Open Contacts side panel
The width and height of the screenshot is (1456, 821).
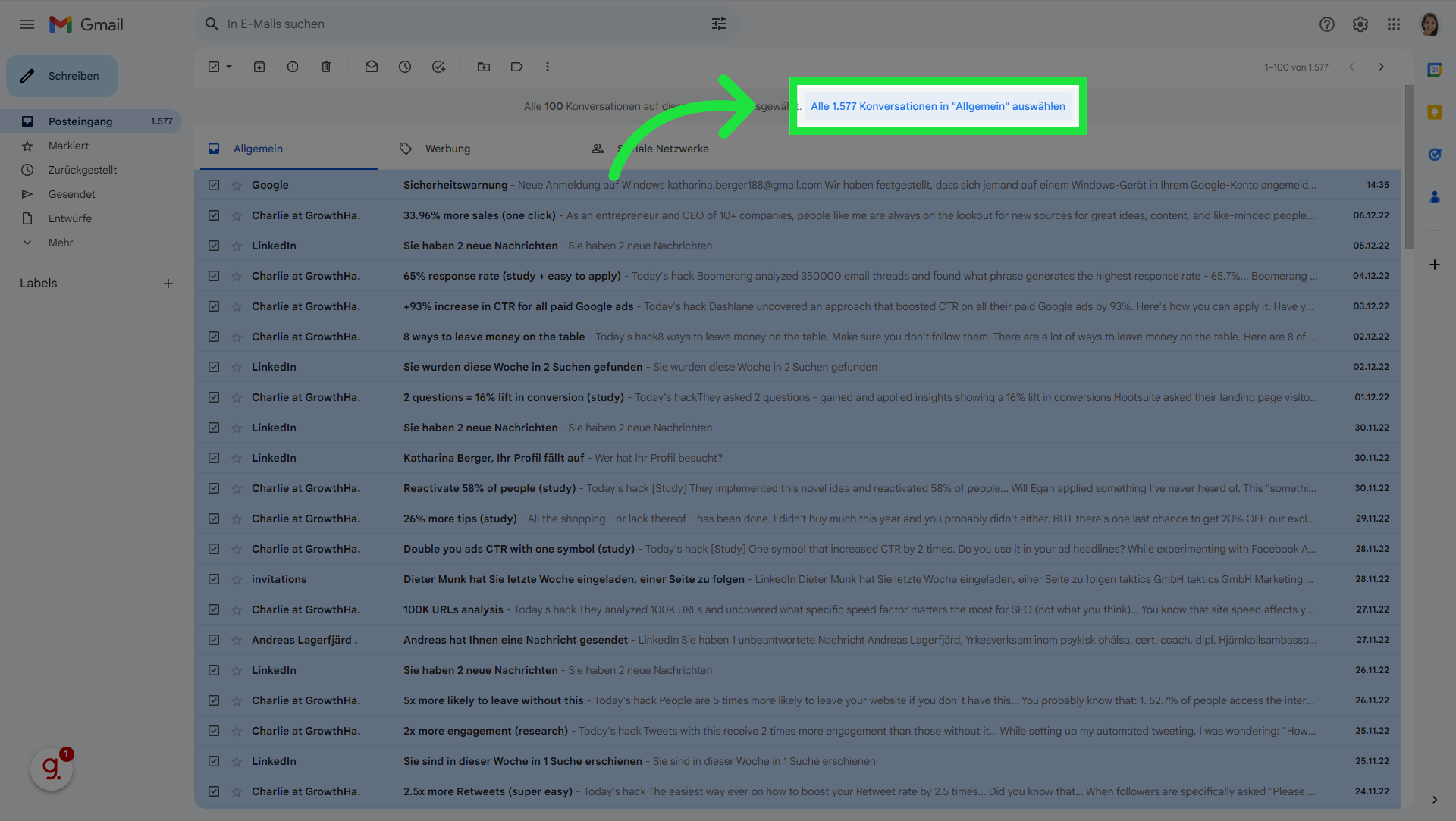click(x=1434, y=197)
